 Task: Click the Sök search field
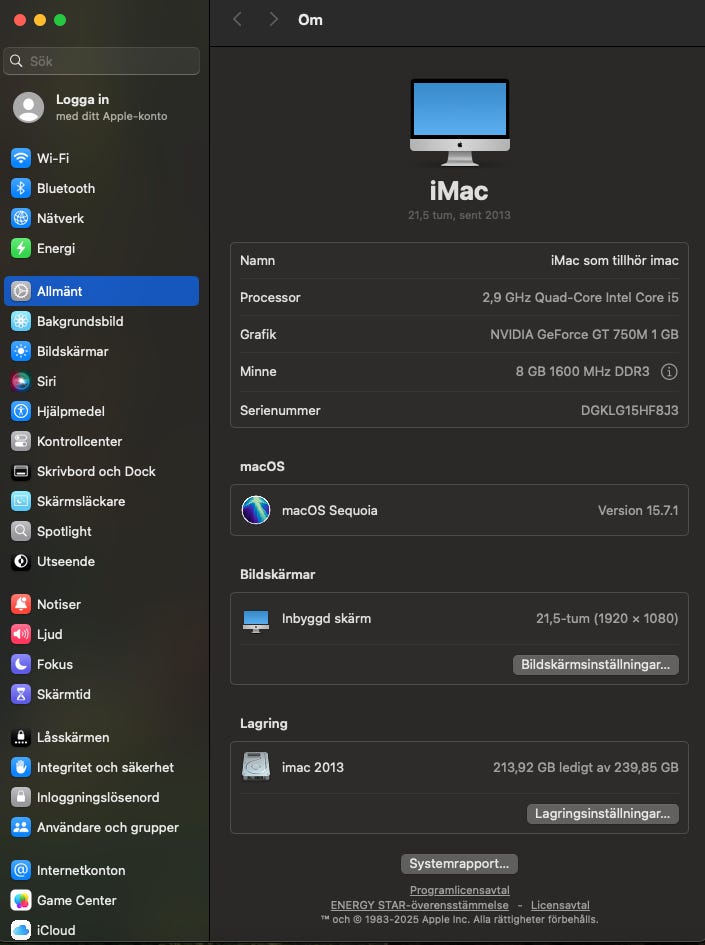click(102, 61)
